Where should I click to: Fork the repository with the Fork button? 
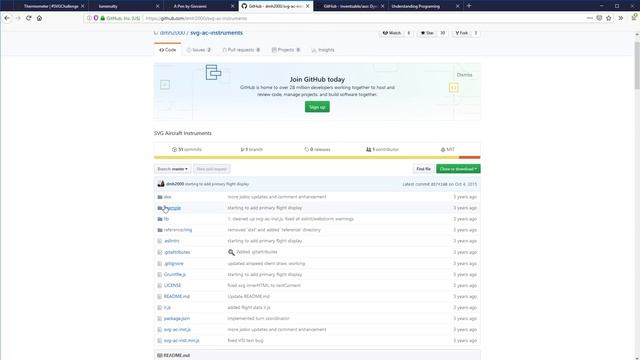click(462, 33)
